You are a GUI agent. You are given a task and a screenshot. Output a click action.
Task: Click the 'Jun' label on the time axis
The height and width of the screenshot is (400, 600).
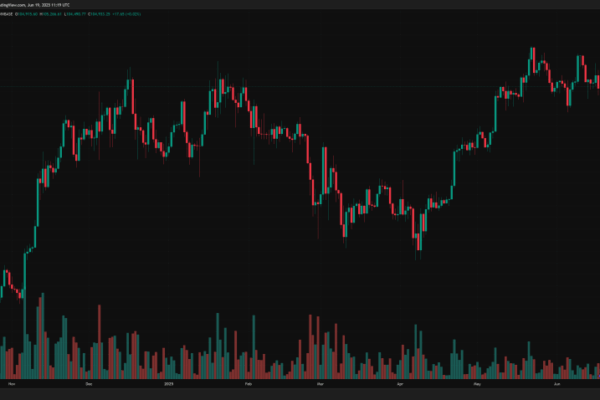557,384
